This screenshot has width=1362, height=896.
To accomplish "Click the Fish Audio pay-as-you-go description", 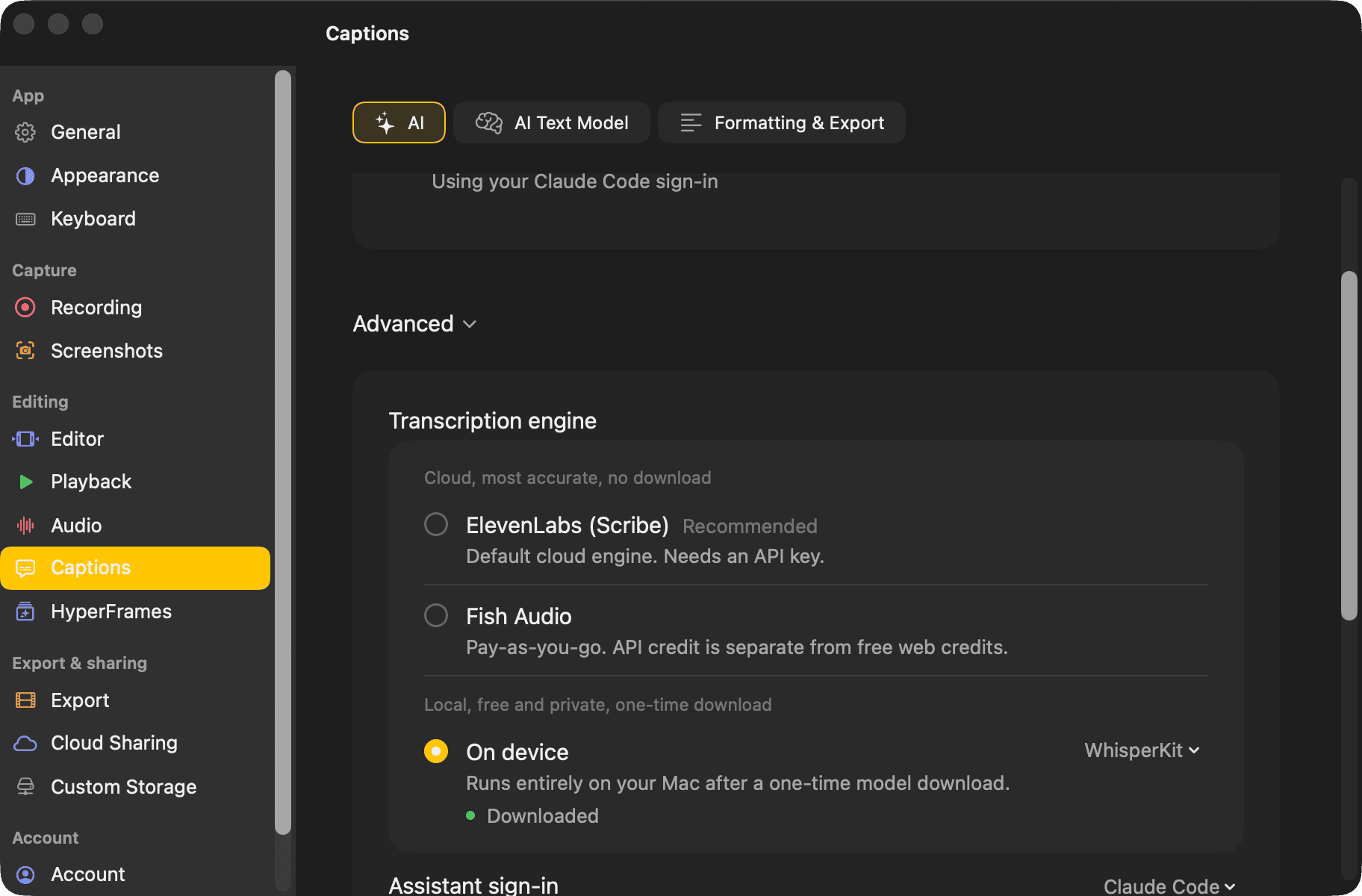I will pos(737,647).
